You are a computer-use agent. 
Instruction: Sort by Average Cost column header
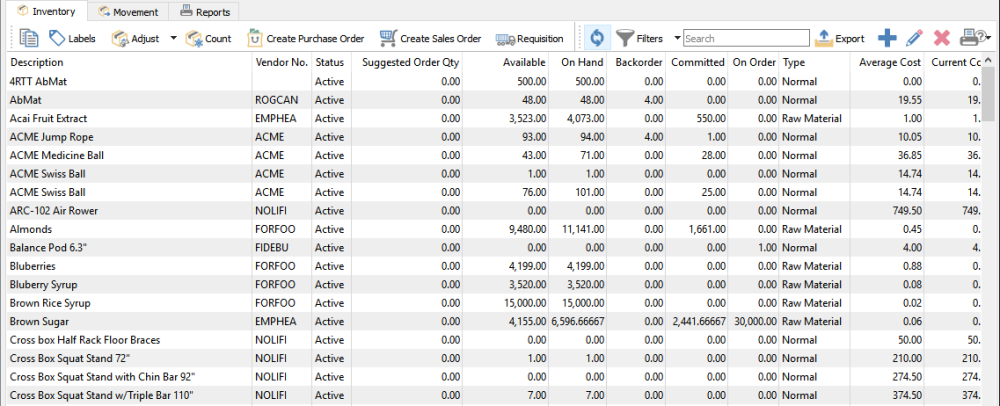(888, 62)
